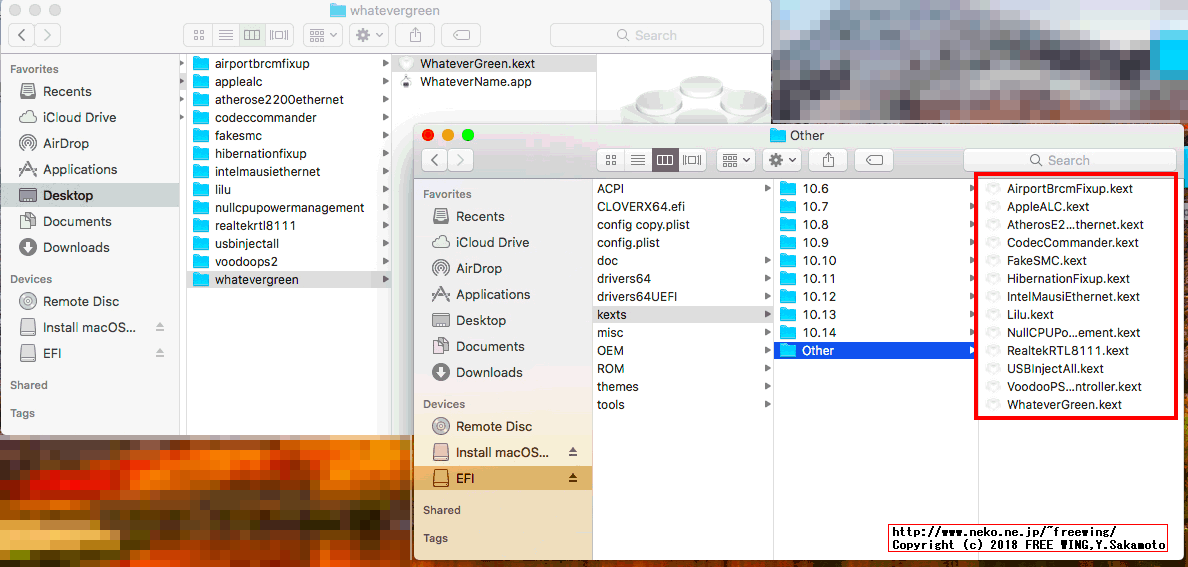
Task: Go back in Other window
Action: tap(435, 160)
